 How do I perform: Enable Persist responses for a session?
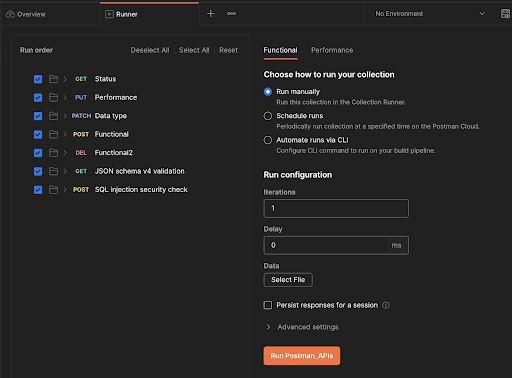pyautogui.click(x=268, y=305)
